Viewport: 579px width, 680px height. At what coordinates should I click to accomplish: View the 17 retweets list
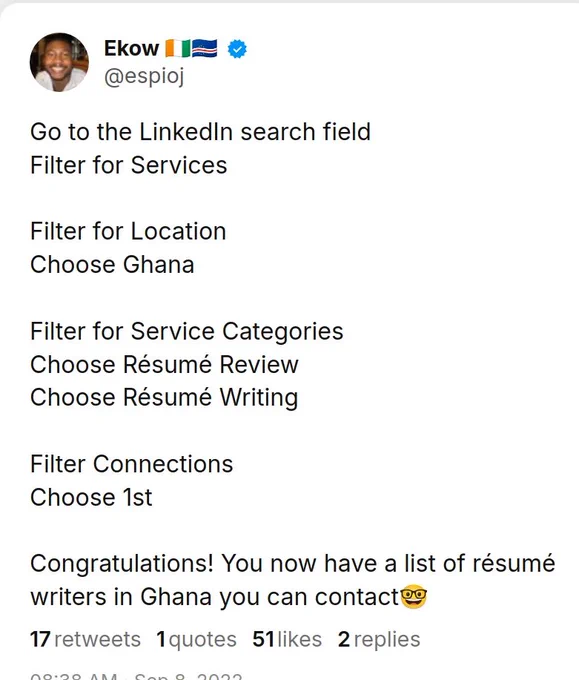[85, 639]
